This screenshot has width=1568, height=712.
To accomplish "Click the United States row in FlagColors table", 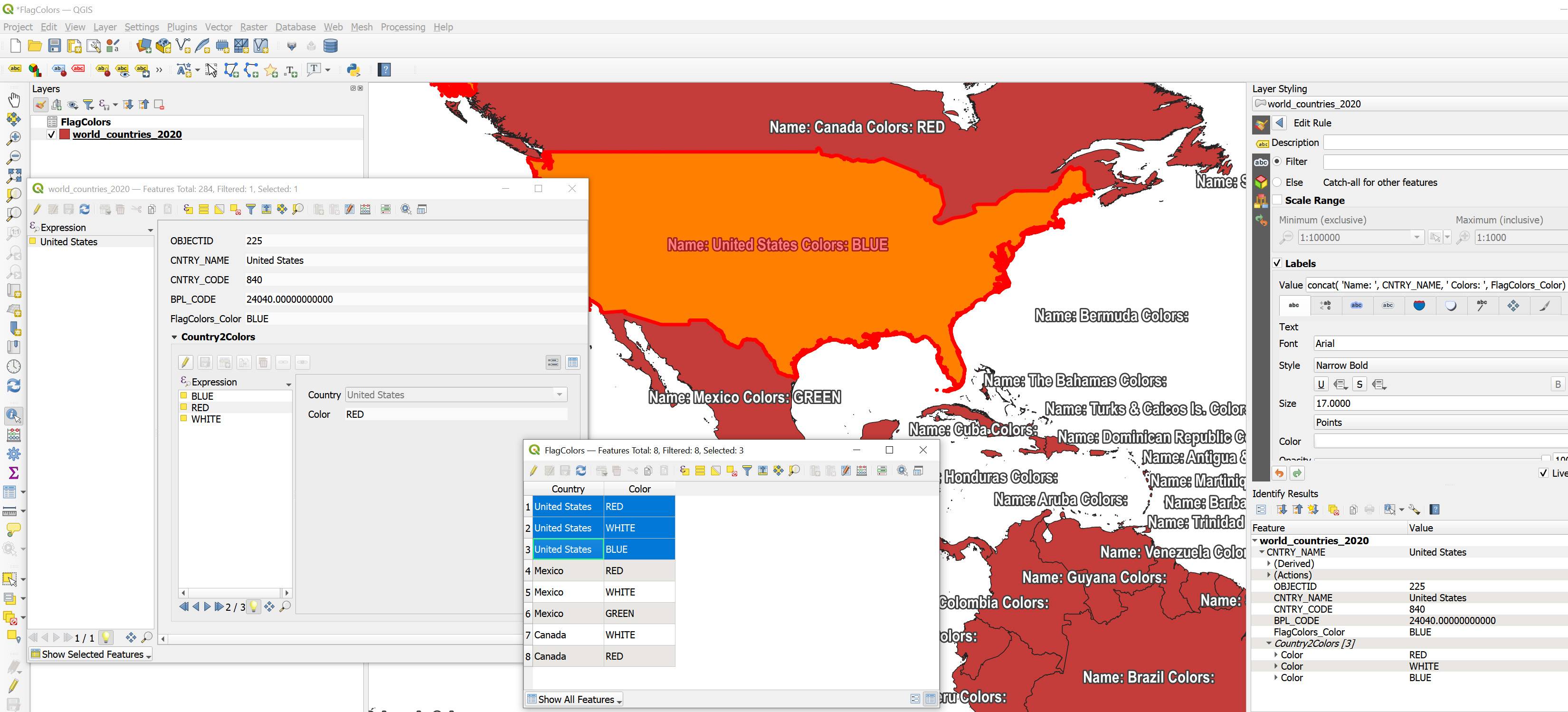I will pos(562,507).
